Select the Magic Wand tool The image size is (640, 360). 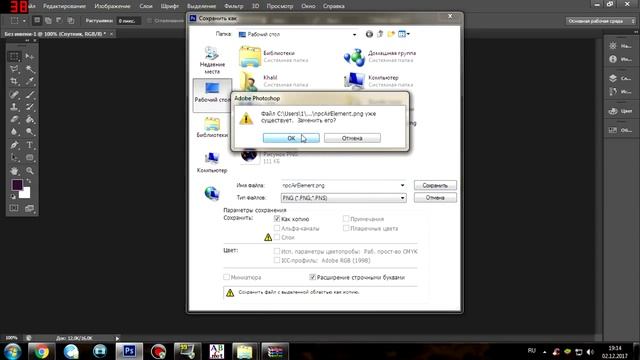click(30, 69)
